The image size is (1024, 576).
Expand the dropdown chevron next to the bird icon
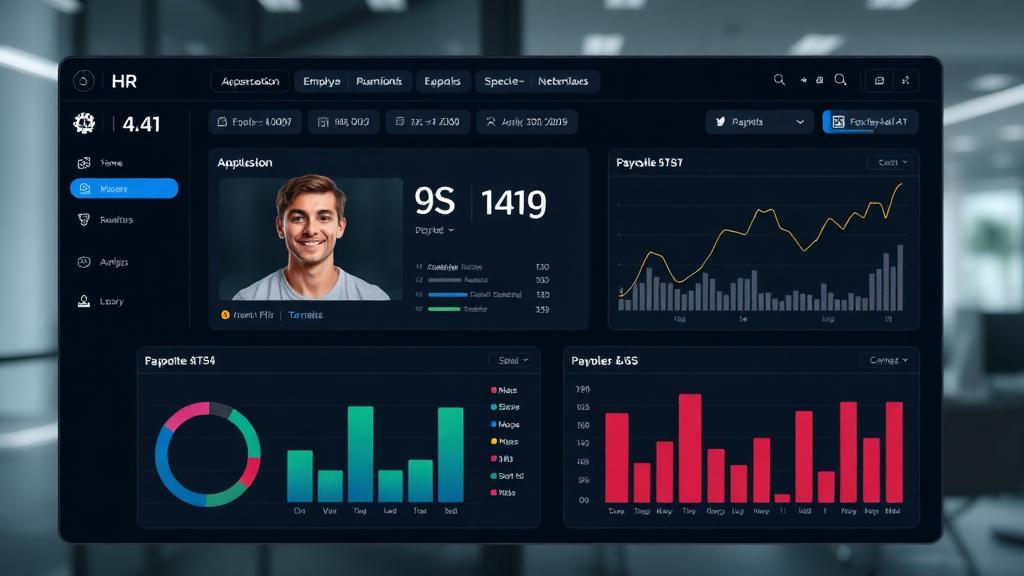tap(800, 122)
